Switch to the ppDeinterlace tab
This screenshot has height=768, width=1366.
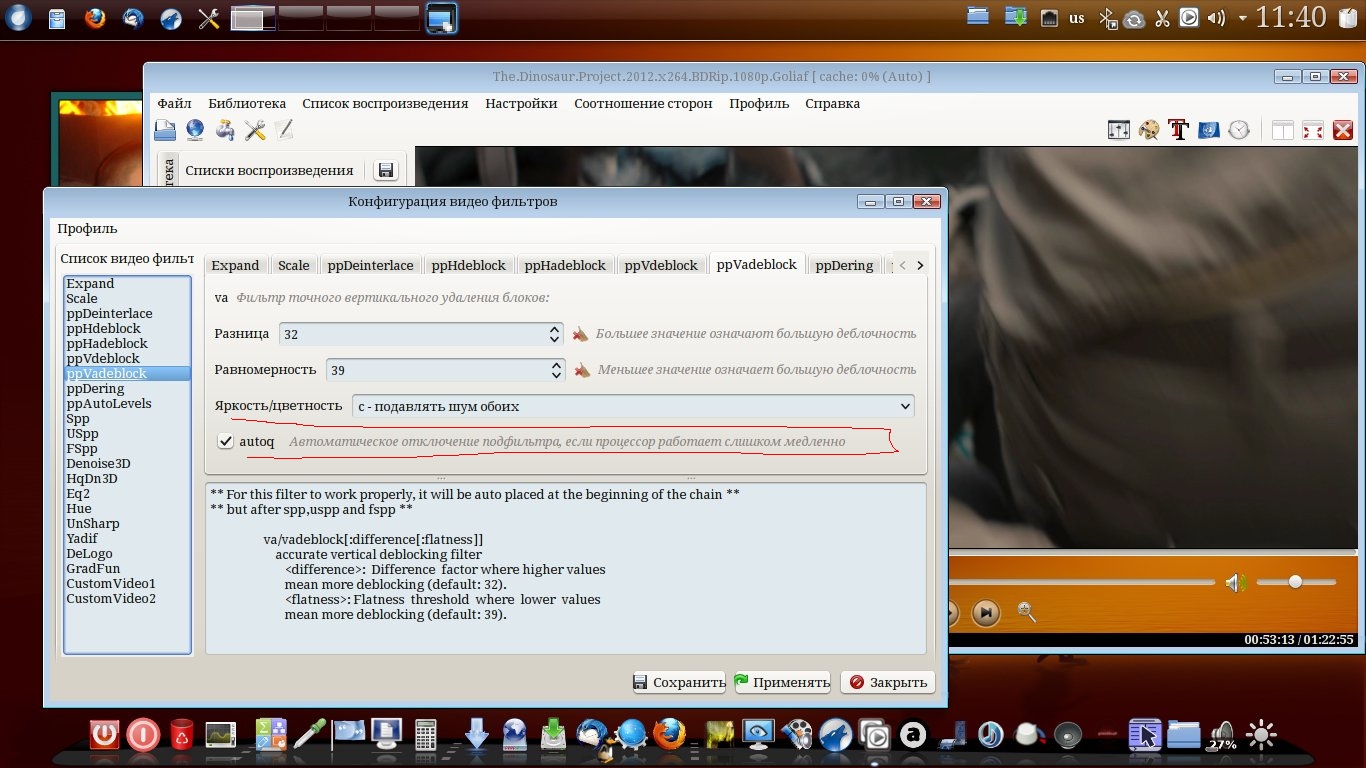[370, 265]
